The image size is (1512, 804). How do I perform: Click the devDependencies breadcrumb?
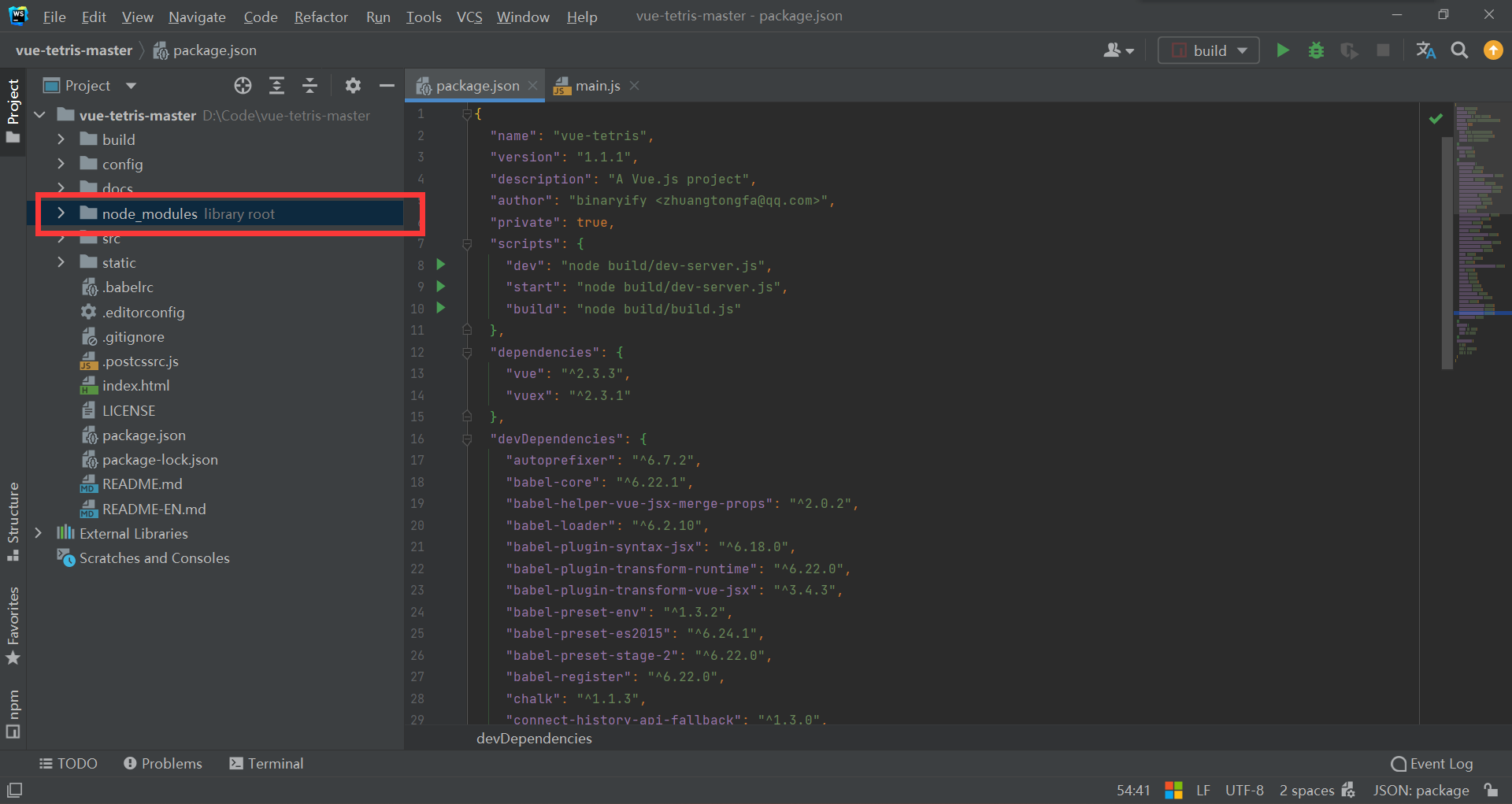click(x=534, y=739)
